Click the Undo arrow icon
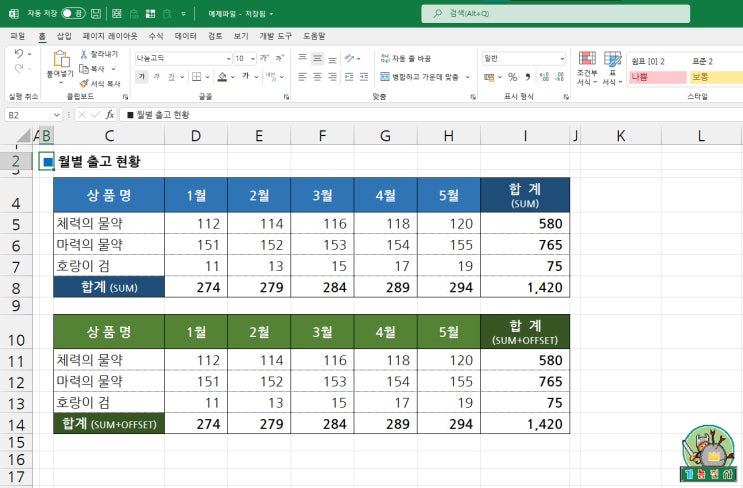Screen dimensions: 743x488 (x=18, y=54)
